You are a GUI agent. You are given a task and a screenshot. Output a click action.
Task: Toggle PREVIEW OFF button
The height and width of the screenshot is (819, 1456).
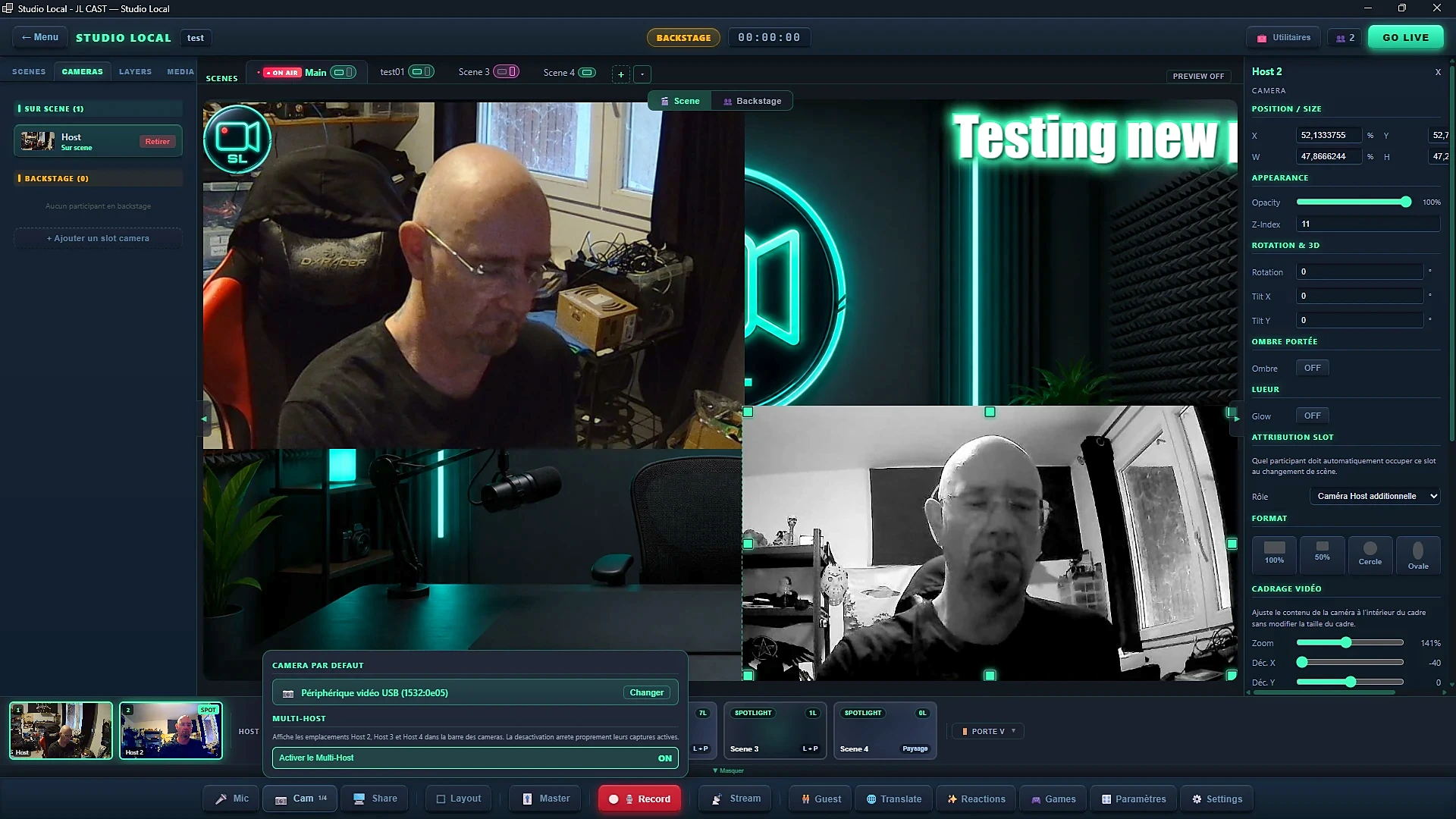coord(1198,76)
